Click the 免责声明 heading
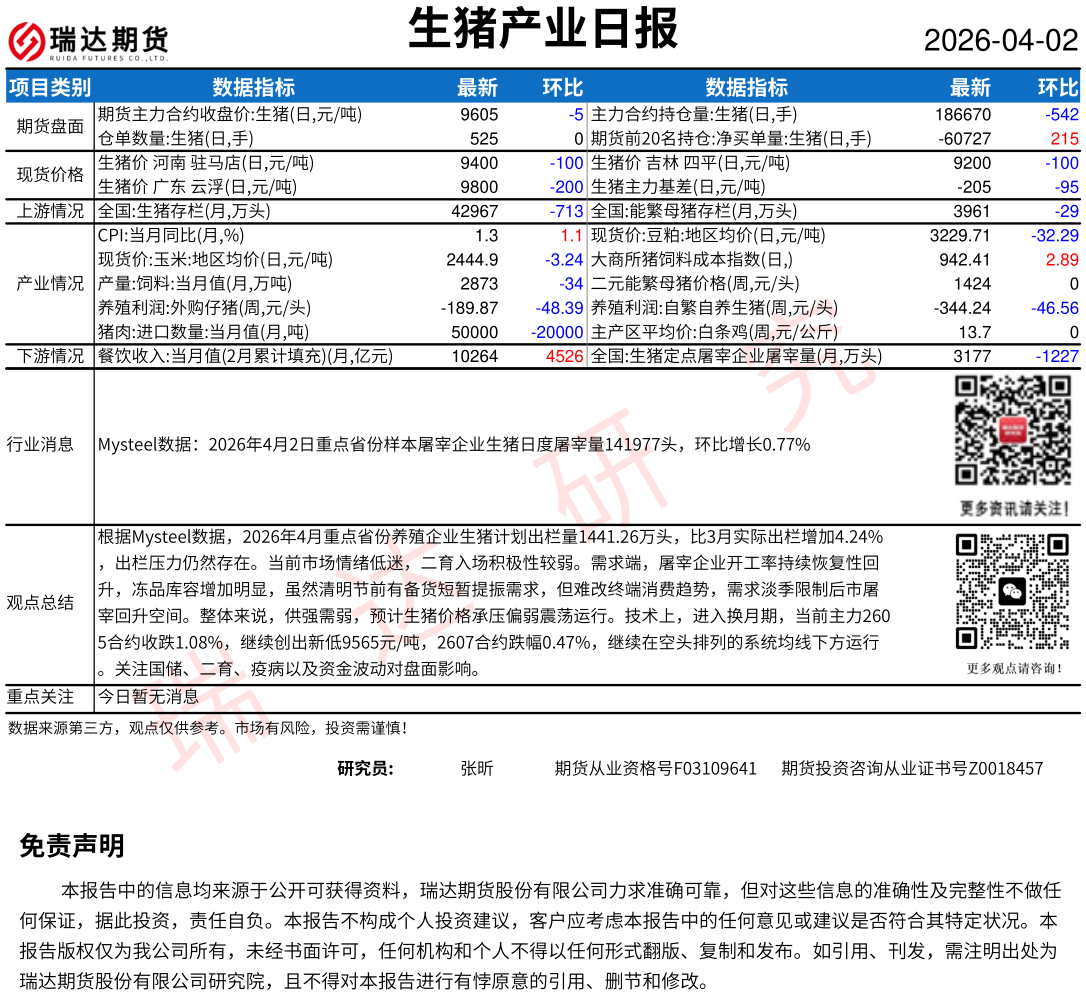The height and width of the screenshot is (994, 1086). click(x=72, y=846)
